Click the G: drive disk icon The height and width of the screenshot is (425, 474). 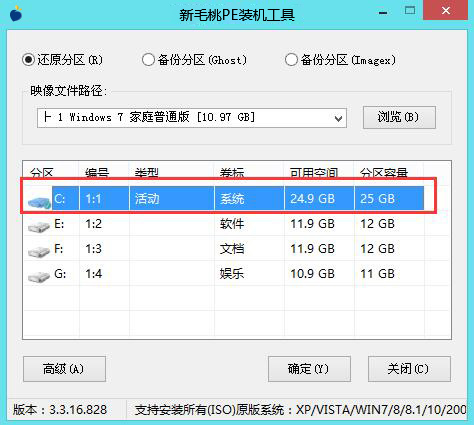39,277
